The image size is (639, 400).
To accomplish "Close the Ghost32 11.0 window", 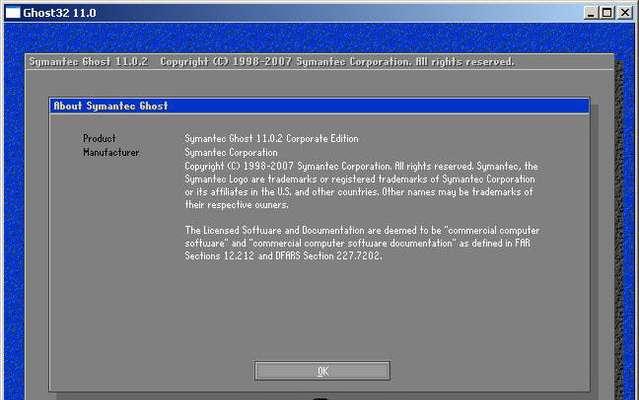I will coord(625,13).
